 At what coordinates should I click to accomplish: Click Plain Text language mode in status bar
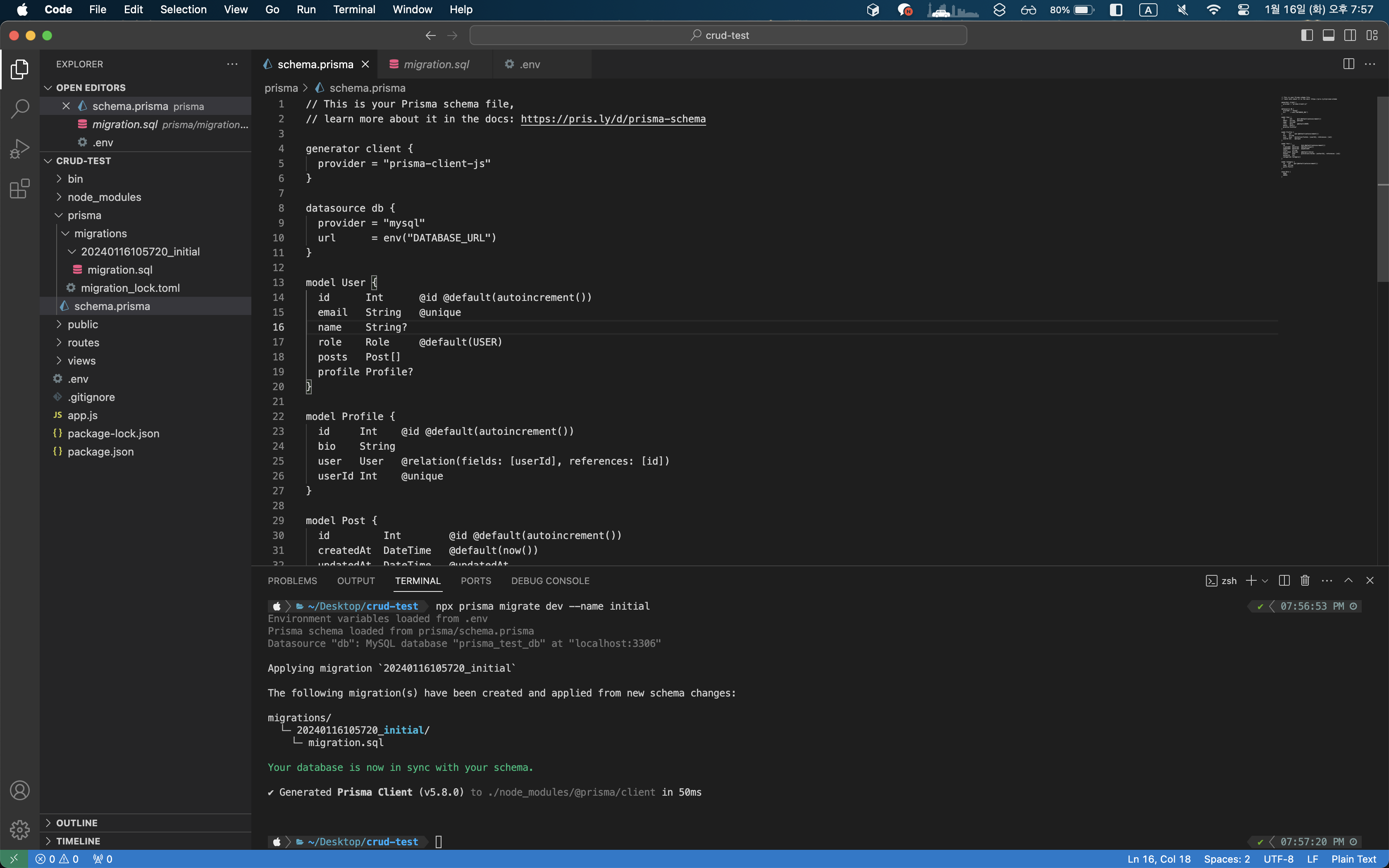pyautogui.click(x=1353, y=859)
